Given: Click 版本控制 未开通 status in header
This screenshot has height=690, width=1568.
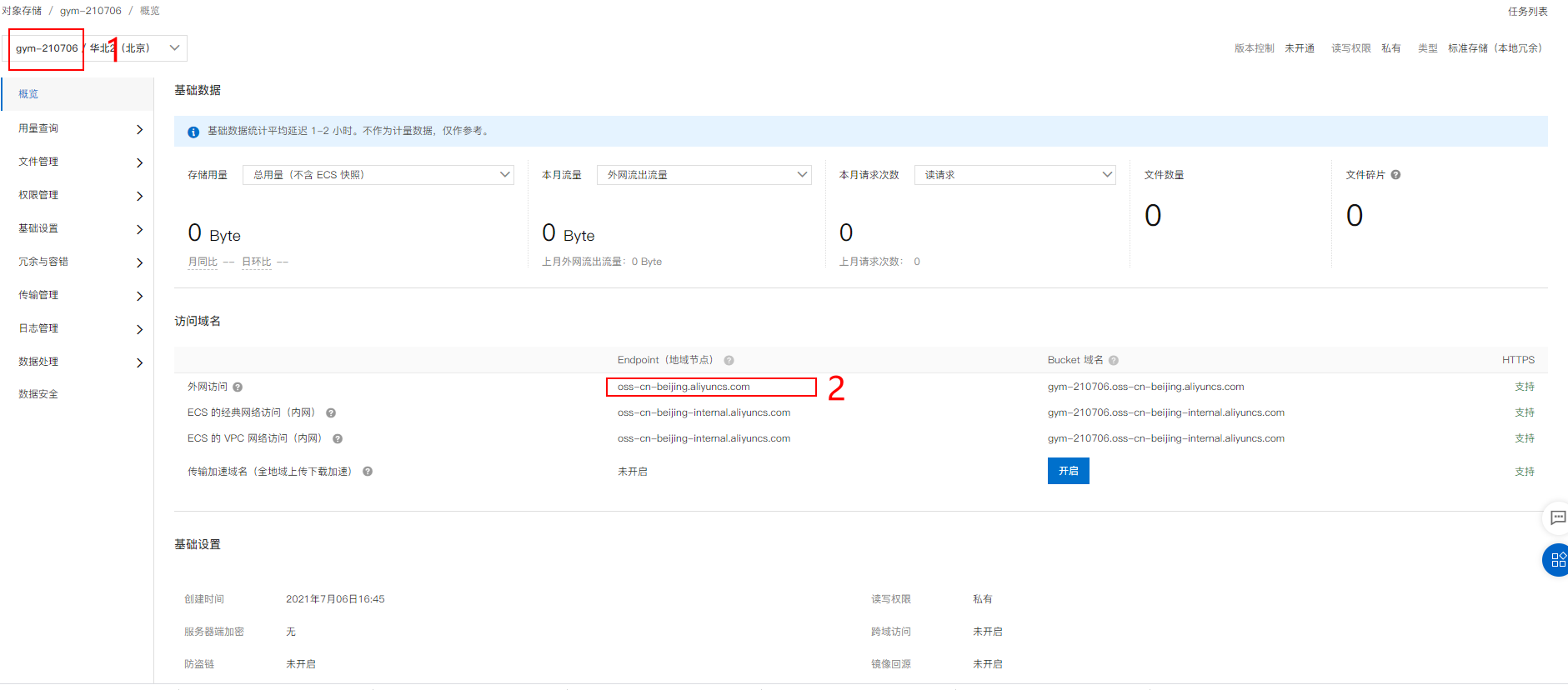Looking at the screenshot, I should (1275, 48).
